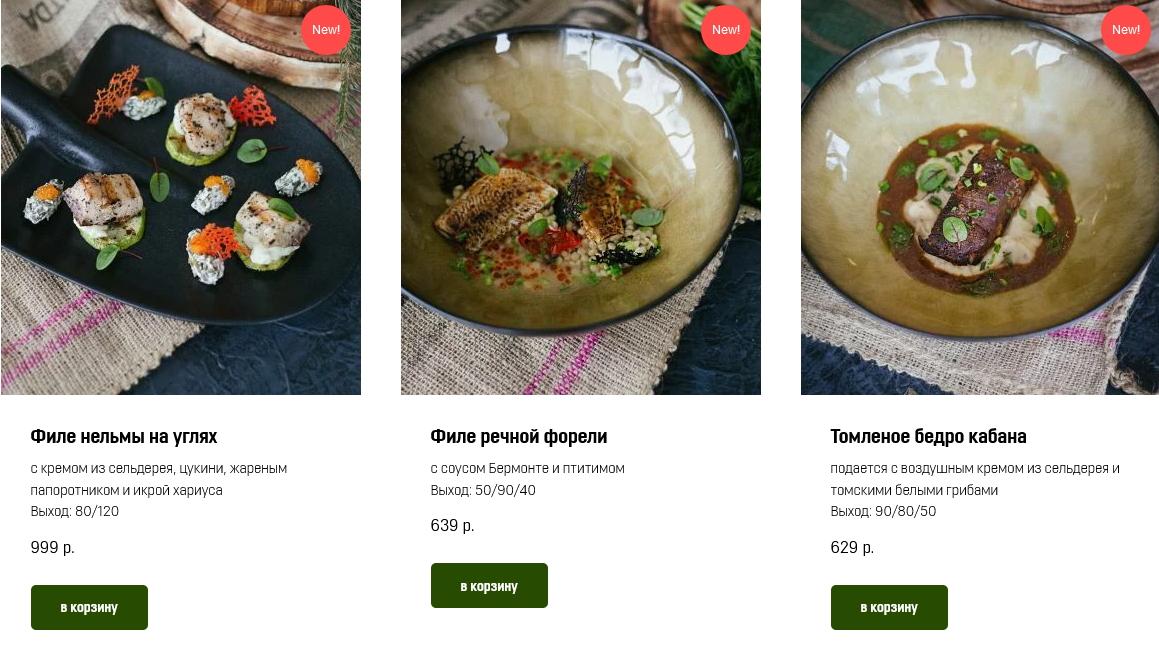The width and height of the screenshot is (1159, 667).
Task: Add Филе нельмы на углях to cart
Action: pyautogui.click(x=89, y=607)
